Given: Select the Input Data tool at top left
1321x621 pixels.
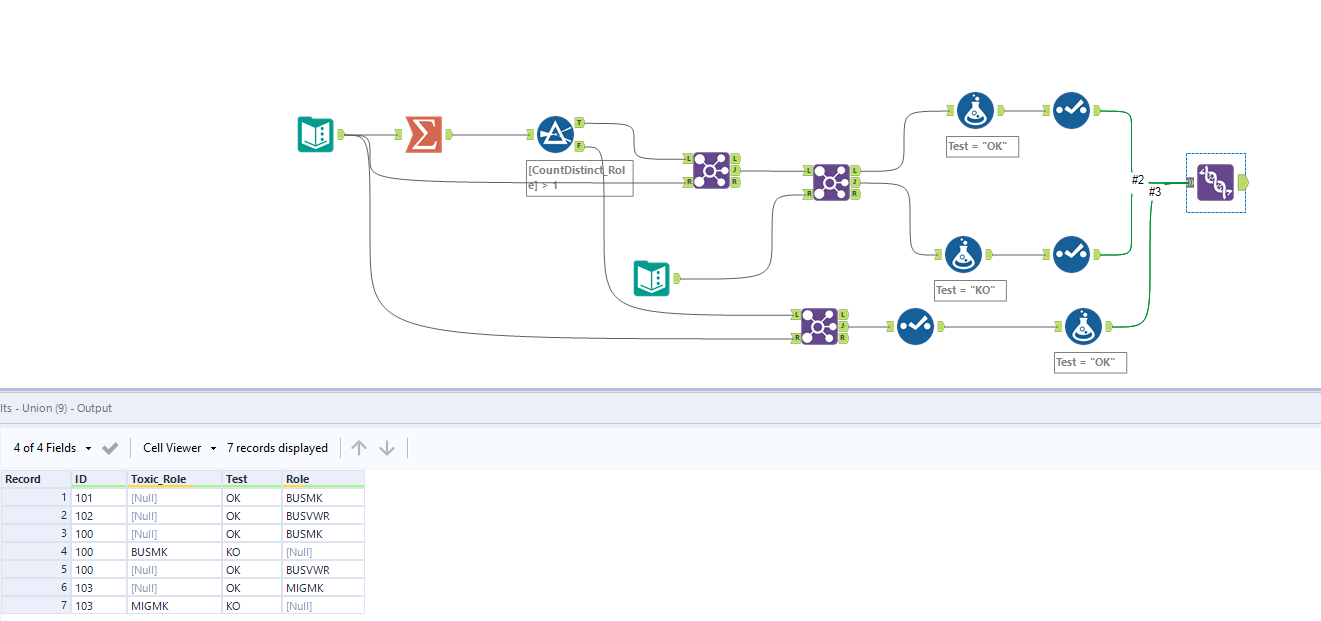Looking at the screenshot, I should click(x=316, y=133).
